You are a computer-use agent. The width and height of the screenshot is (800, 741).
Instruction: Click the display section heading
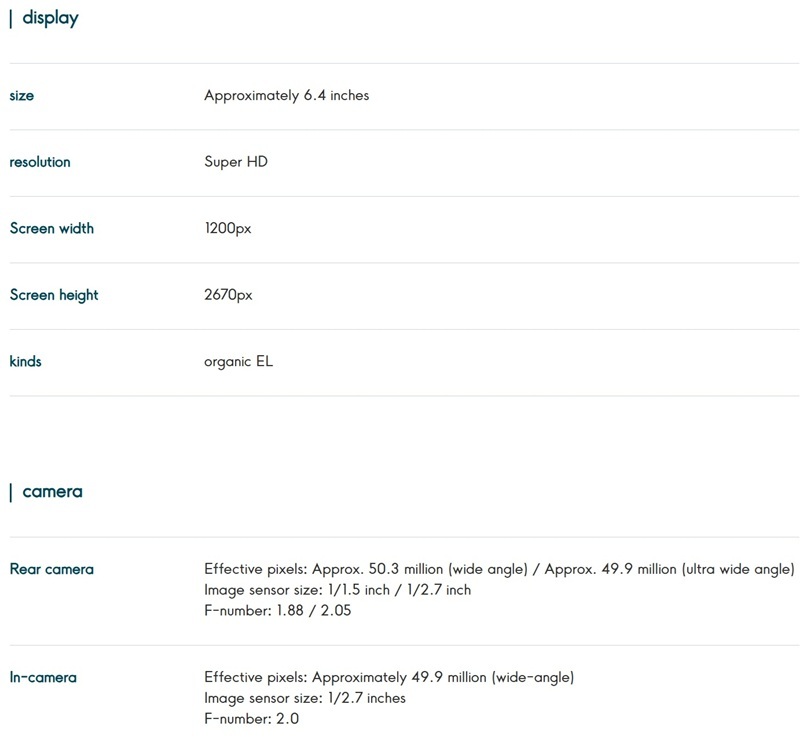pyautogui.click(x=50, y=18)
